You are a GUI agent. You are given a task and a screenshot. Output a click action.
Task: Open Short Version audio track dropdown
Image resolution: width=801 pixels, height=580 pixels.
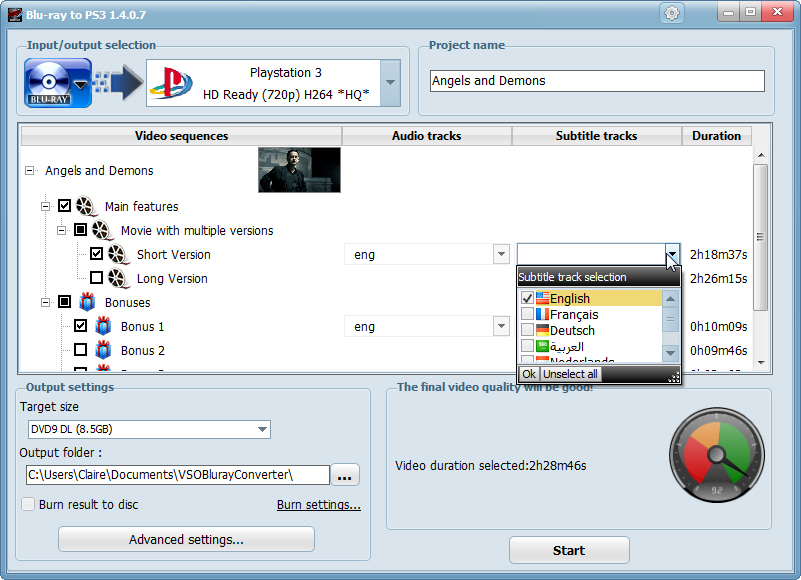click(501, 254)
